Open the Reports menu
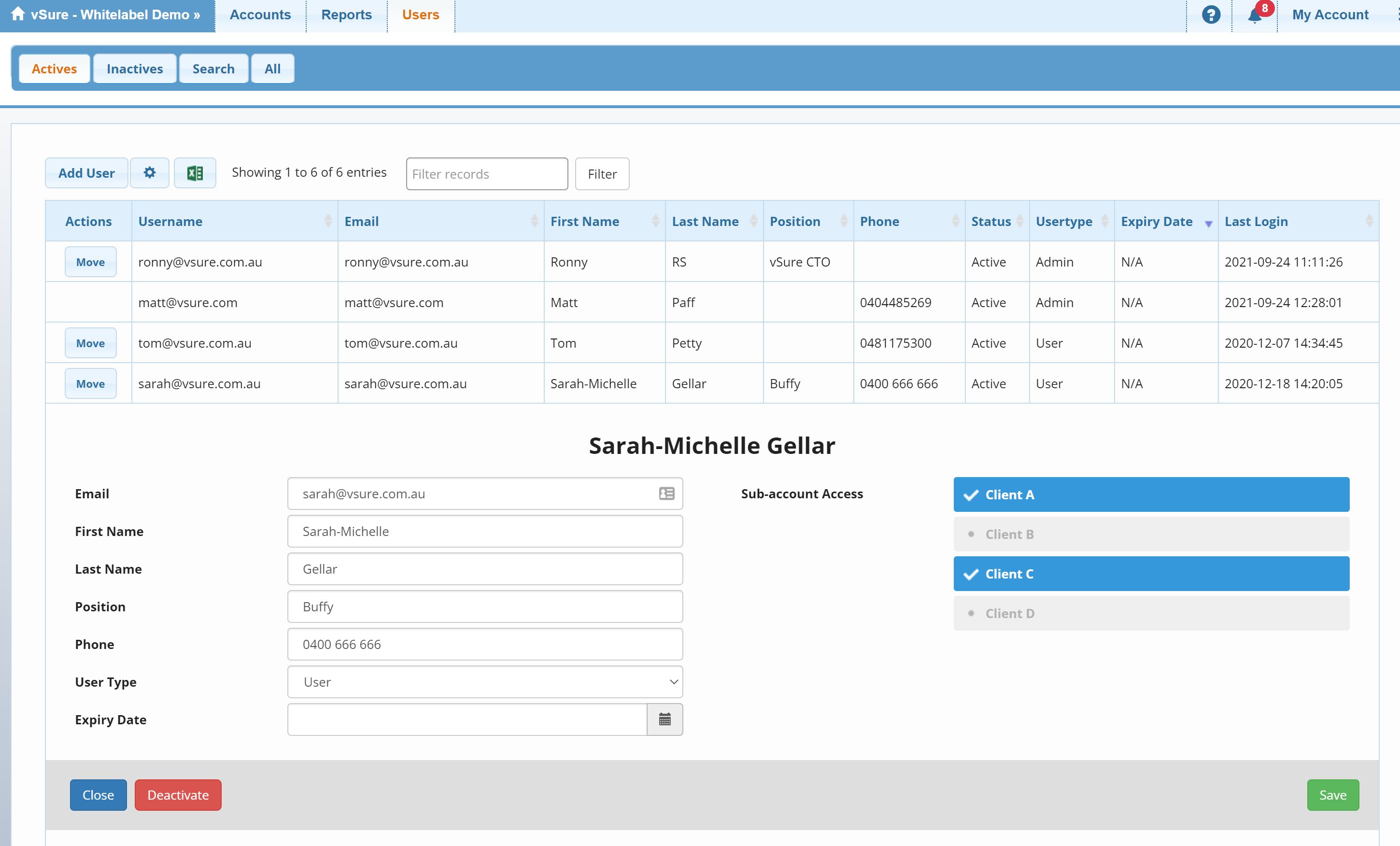 pyautogui.click(x=346, y=15)
